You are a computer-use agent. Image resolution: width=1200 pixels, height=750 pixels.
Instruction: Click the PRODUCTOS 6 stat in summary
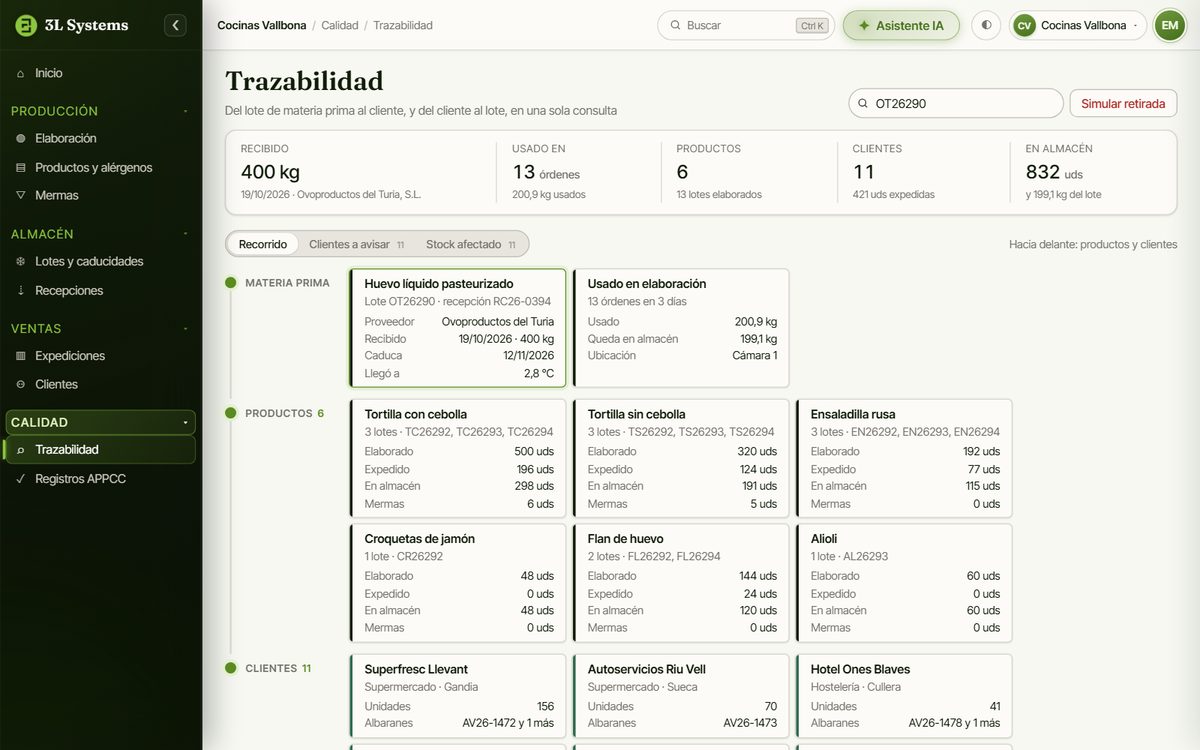click(x=749, y=173)
